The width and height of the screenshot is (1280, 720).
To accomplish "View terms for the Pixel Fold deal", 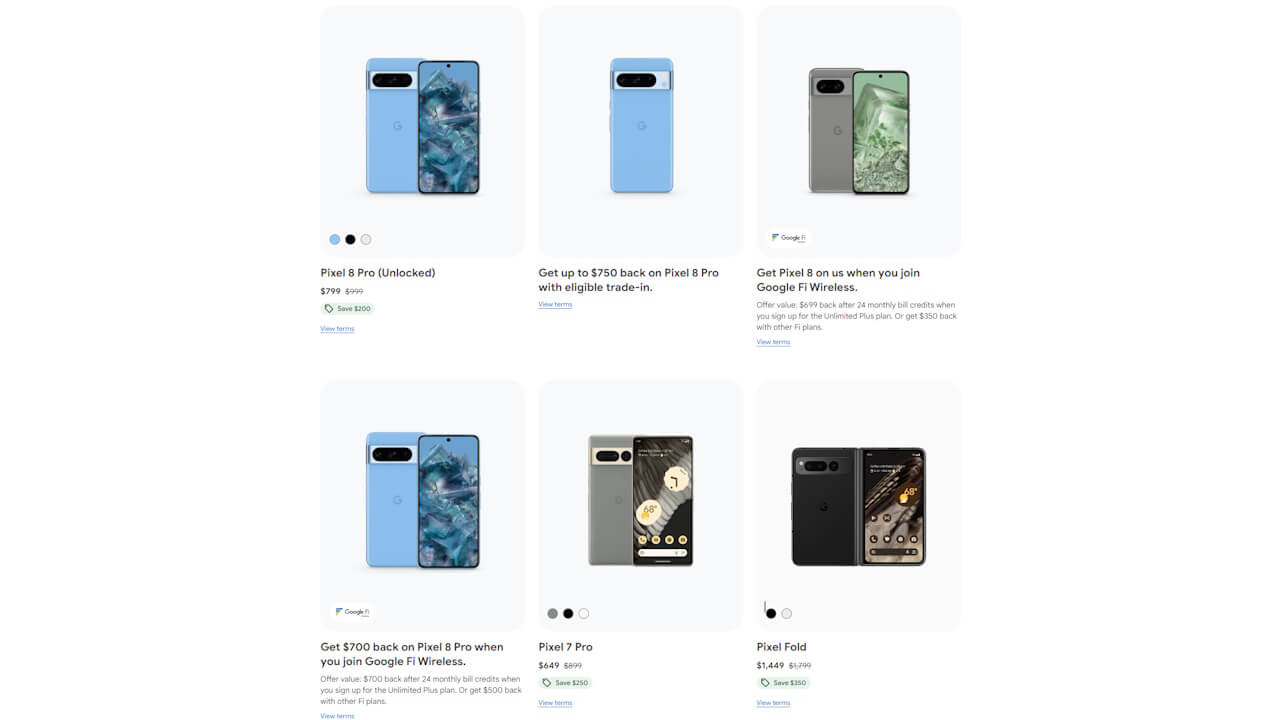I will pos(773,702).
